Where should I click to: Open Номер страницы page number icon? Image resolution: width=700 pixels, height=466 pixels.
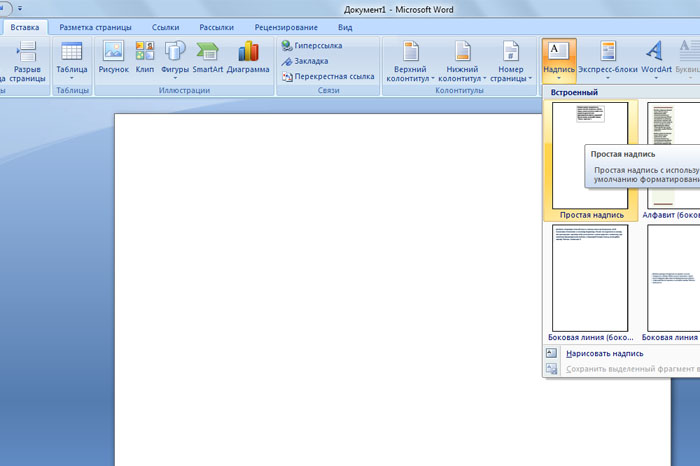click(511, 51)
